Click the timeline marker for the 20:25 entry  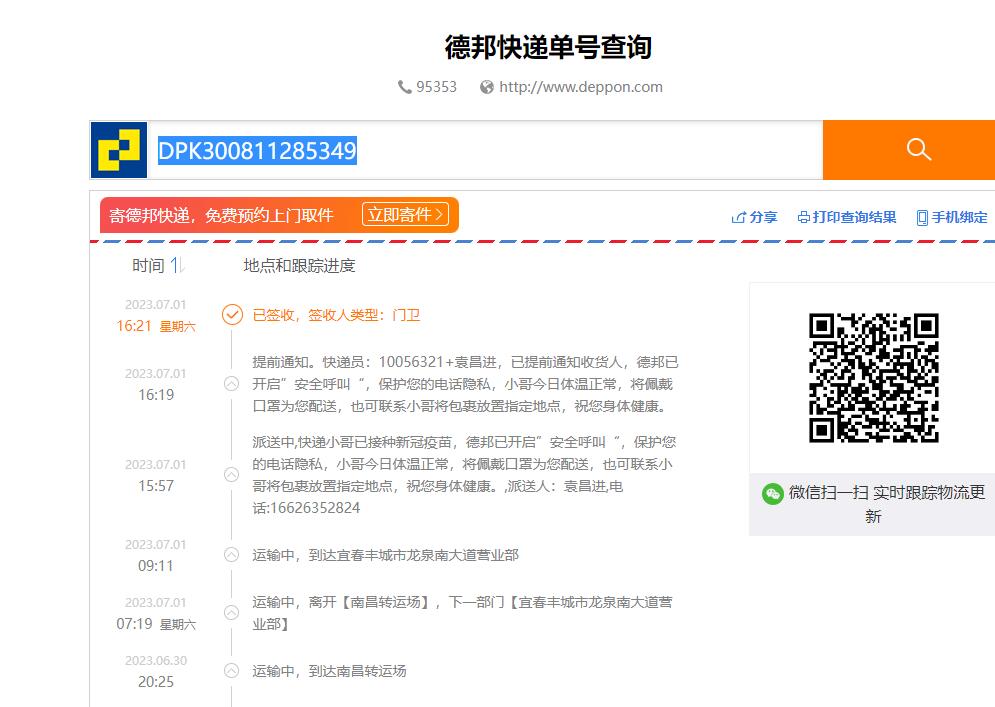point(232,671)
